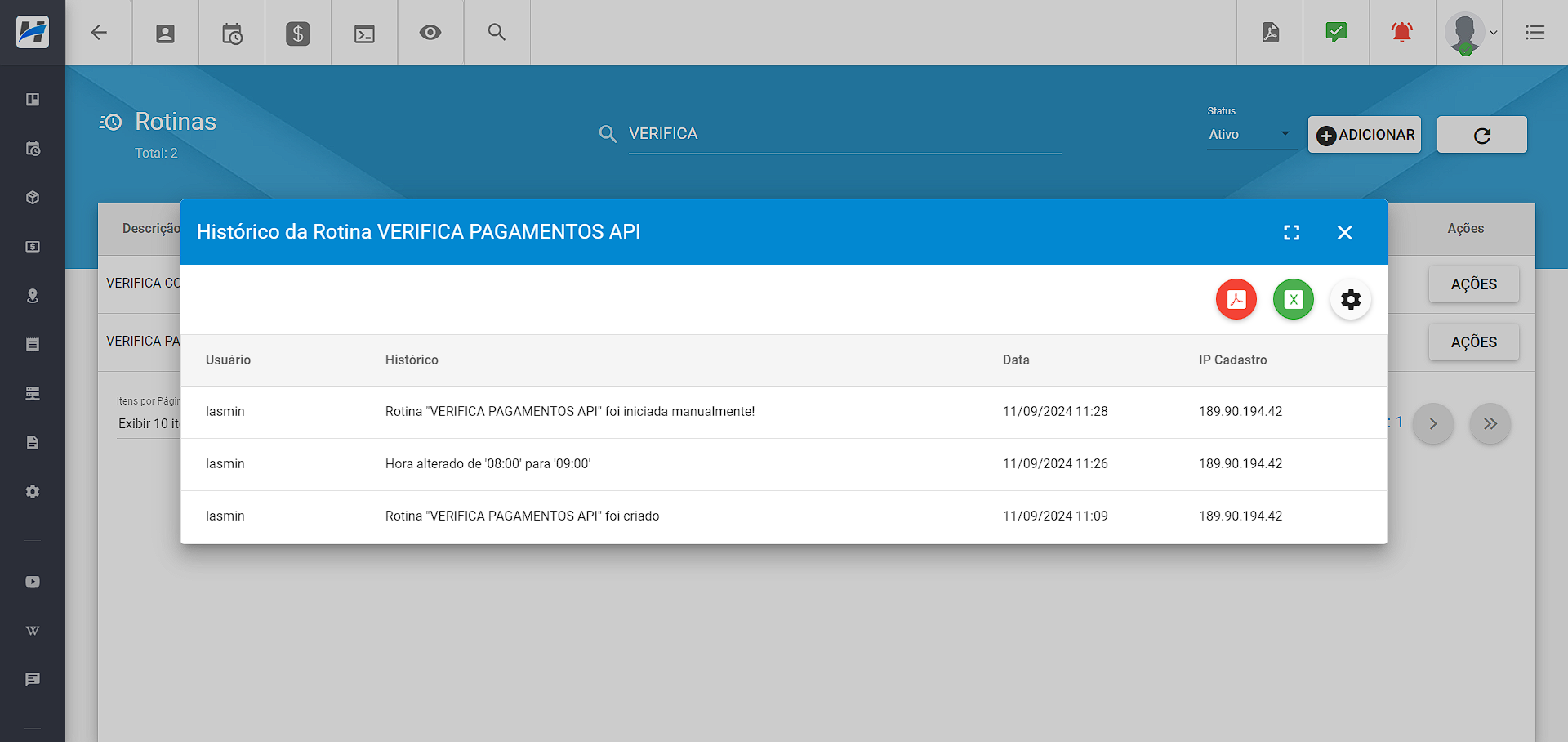
Task: Export history to Excel with green button
Action: [1294, 300]
